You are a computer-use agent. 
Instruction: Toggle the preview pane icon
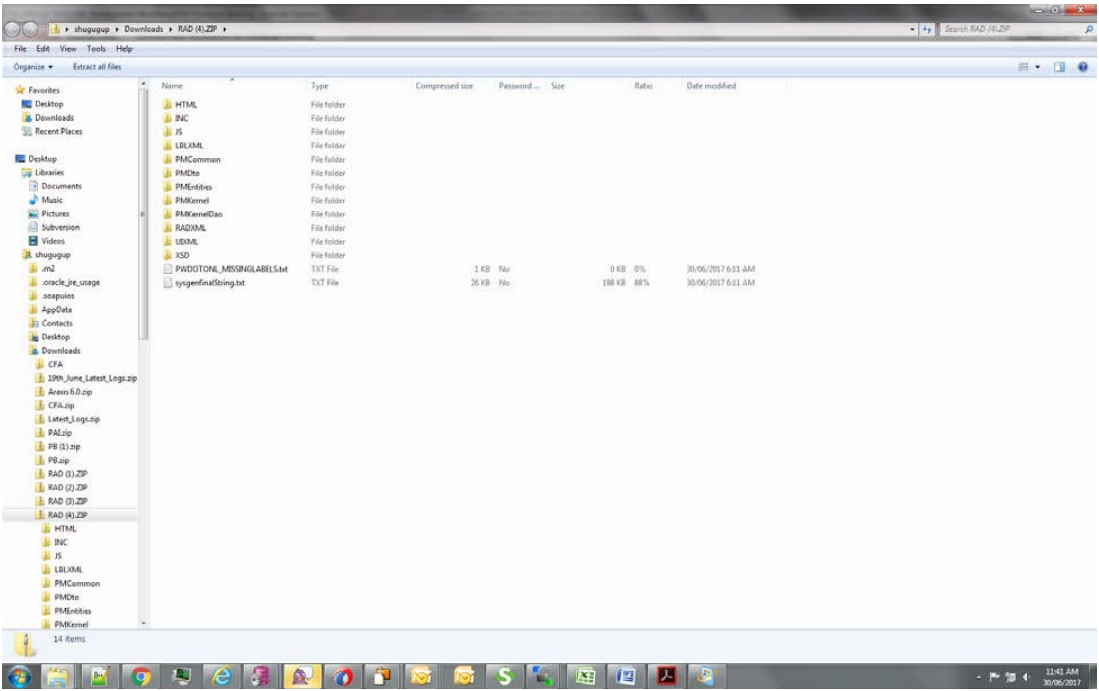coord(1059,67)
